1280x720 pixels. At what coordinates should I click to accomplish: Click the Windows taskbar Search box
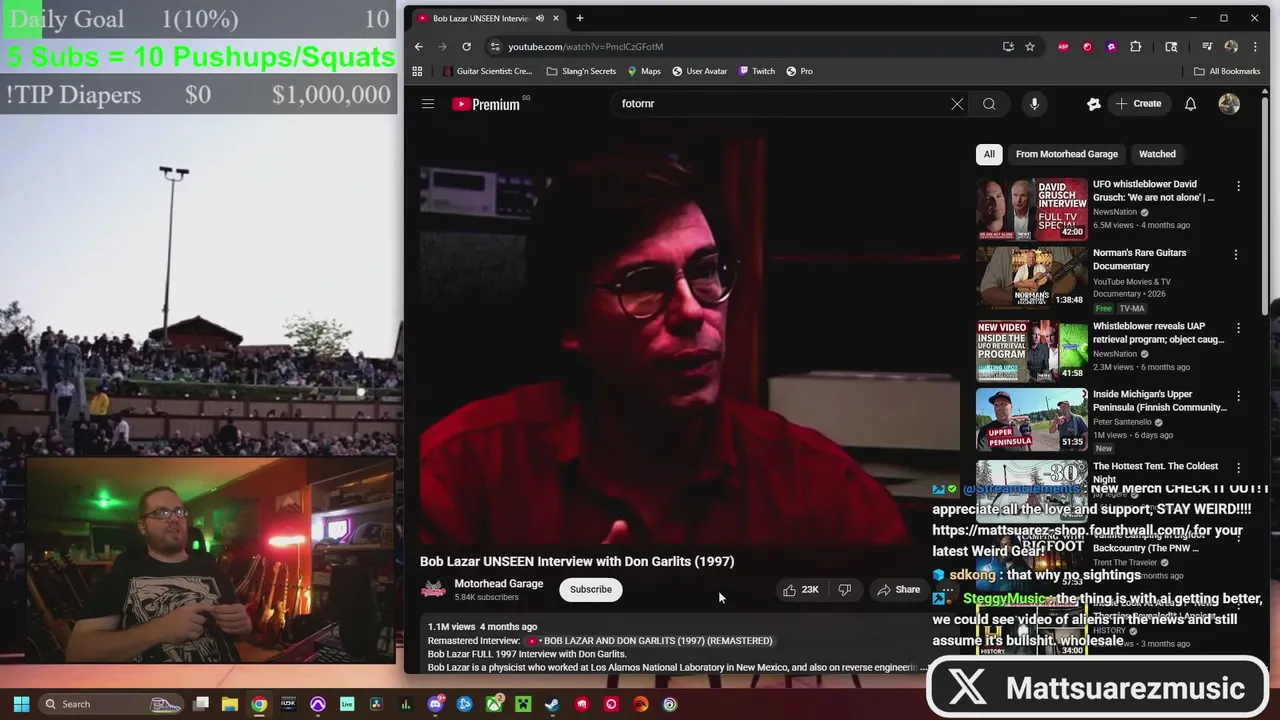(112, 704)
